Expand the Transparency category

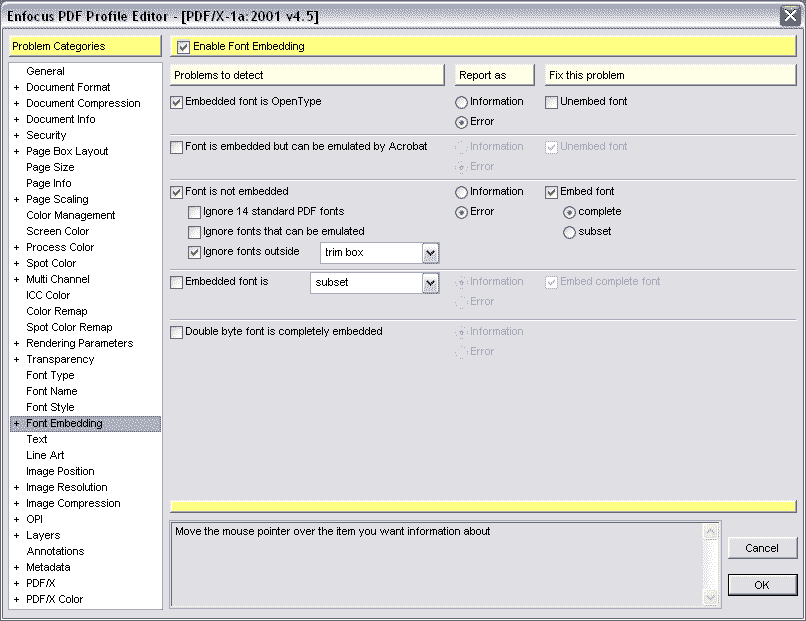(16, 359)
